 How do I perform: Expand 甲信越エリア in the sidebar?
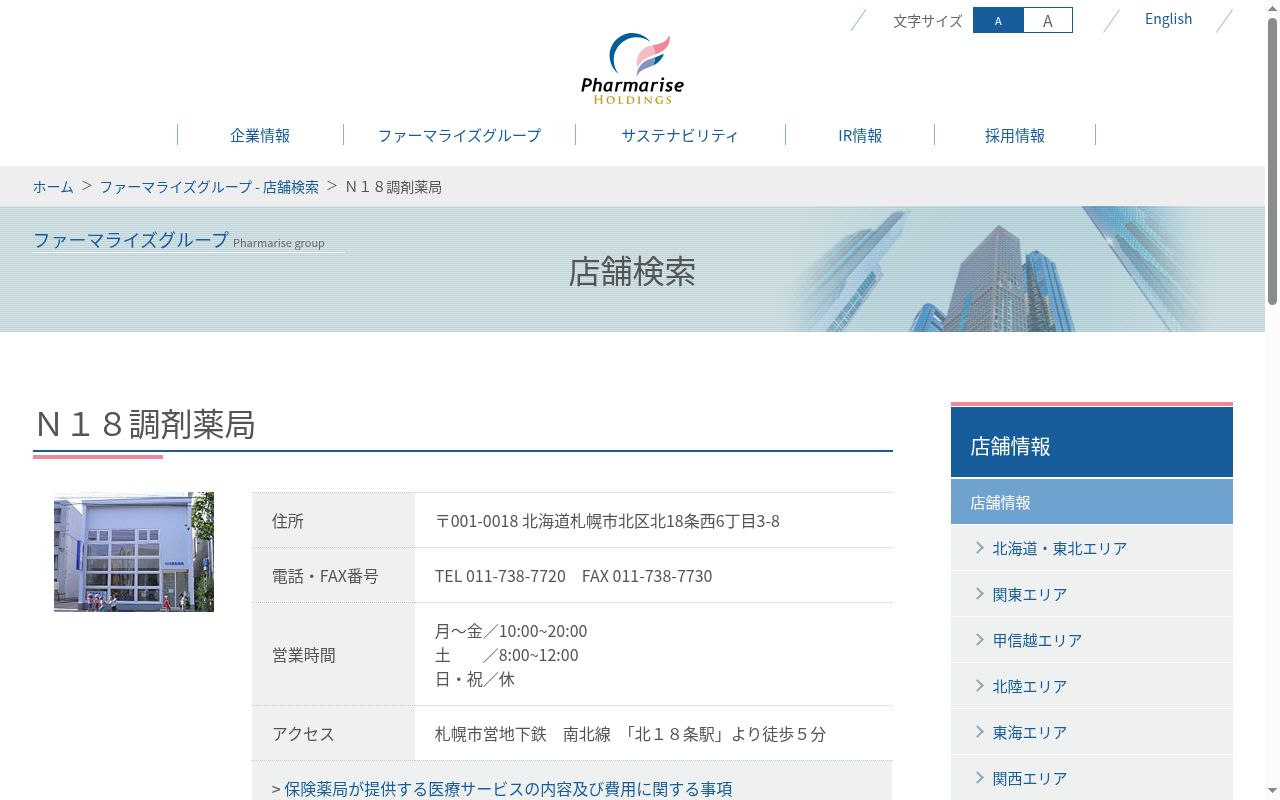(x=1092, y=640)
